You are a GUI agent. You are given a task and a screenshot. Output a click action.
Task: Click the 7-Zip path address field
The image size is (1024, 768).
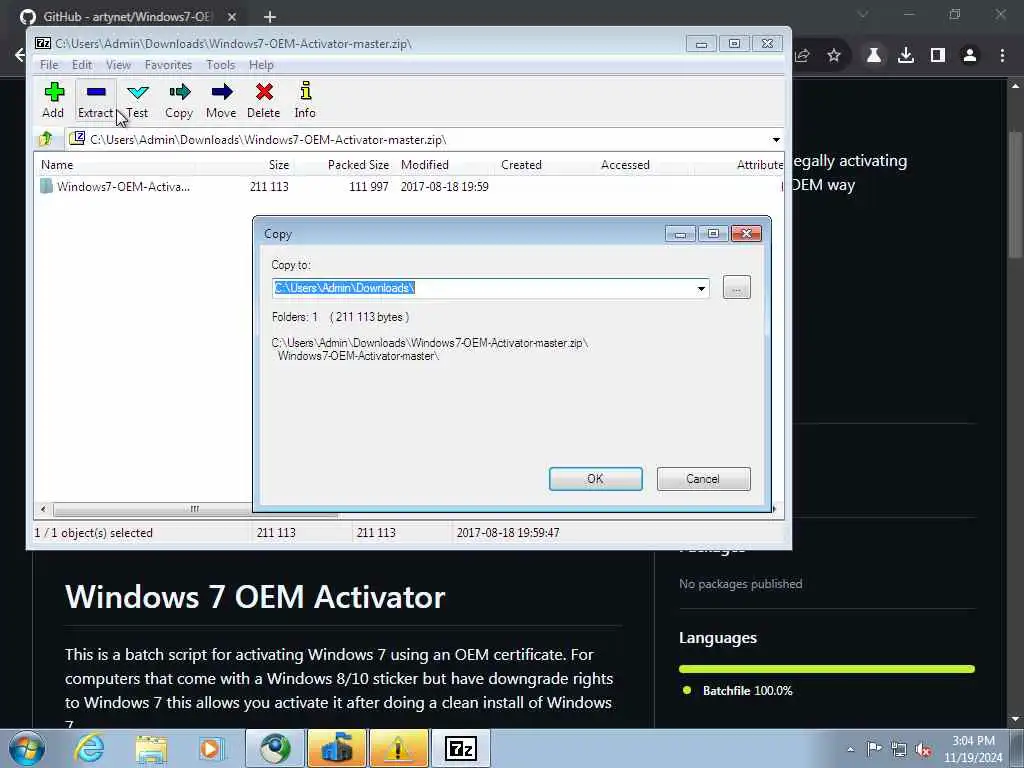pyautogui.click(x=418, y=139)
